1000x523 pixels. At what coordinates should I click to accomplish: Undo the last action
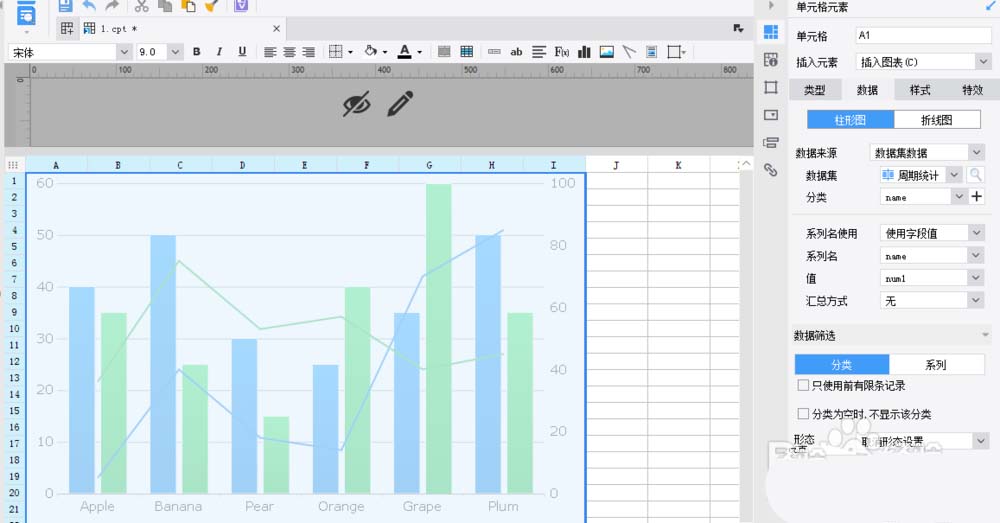pos(89,6)
